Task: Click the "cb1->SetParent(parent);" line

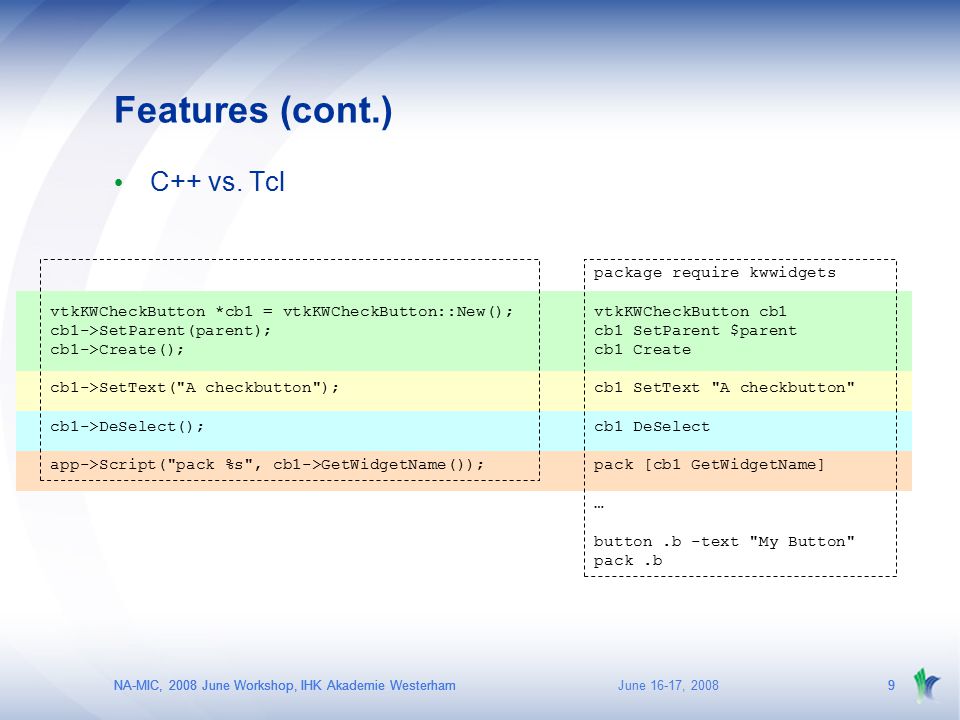Action: pos(160,331)
